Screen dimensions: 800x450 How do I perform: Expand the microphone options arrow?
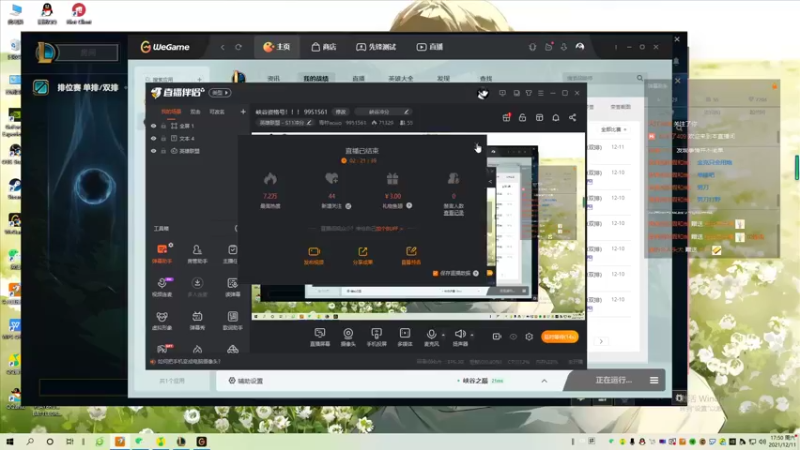pyautogui.click(x=443, y=335)
